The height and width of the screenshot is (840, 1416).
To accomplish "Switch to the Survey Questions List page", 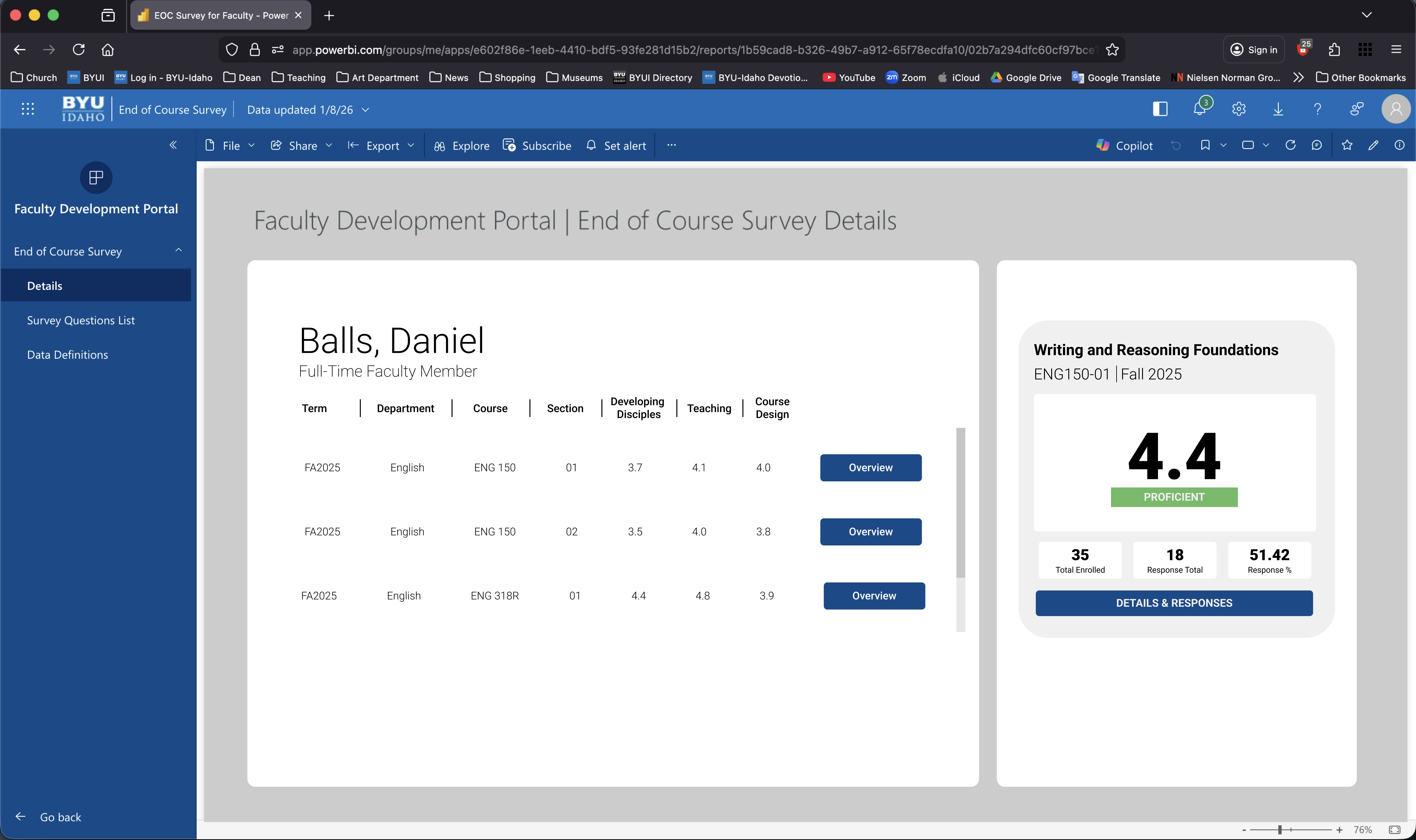I will pyautogui.click(x=80, y=320).
